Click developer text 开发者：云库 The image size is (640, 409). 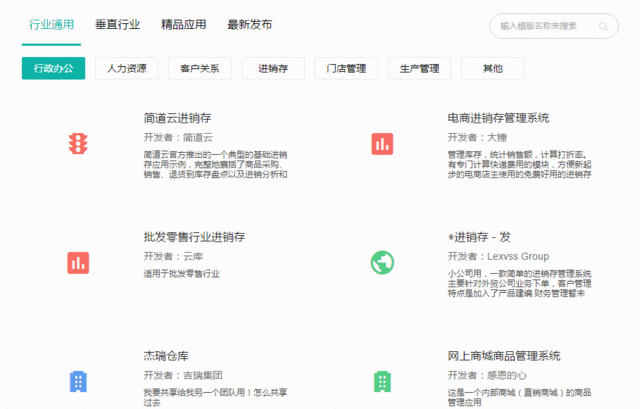[x=173, y=256]
